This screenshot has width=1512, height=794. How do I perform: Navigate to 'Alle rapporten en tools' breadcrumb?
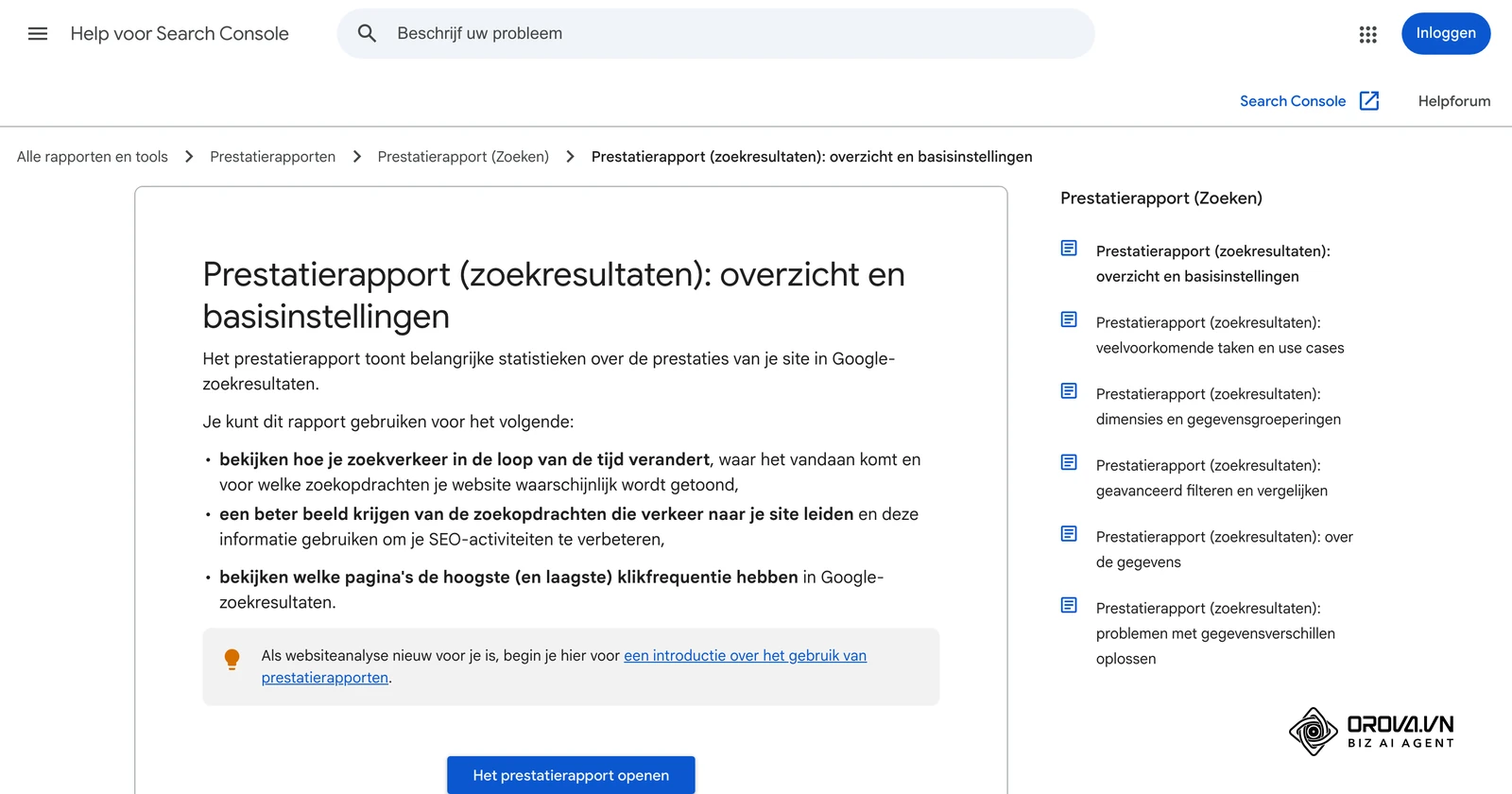click(93, 157)
